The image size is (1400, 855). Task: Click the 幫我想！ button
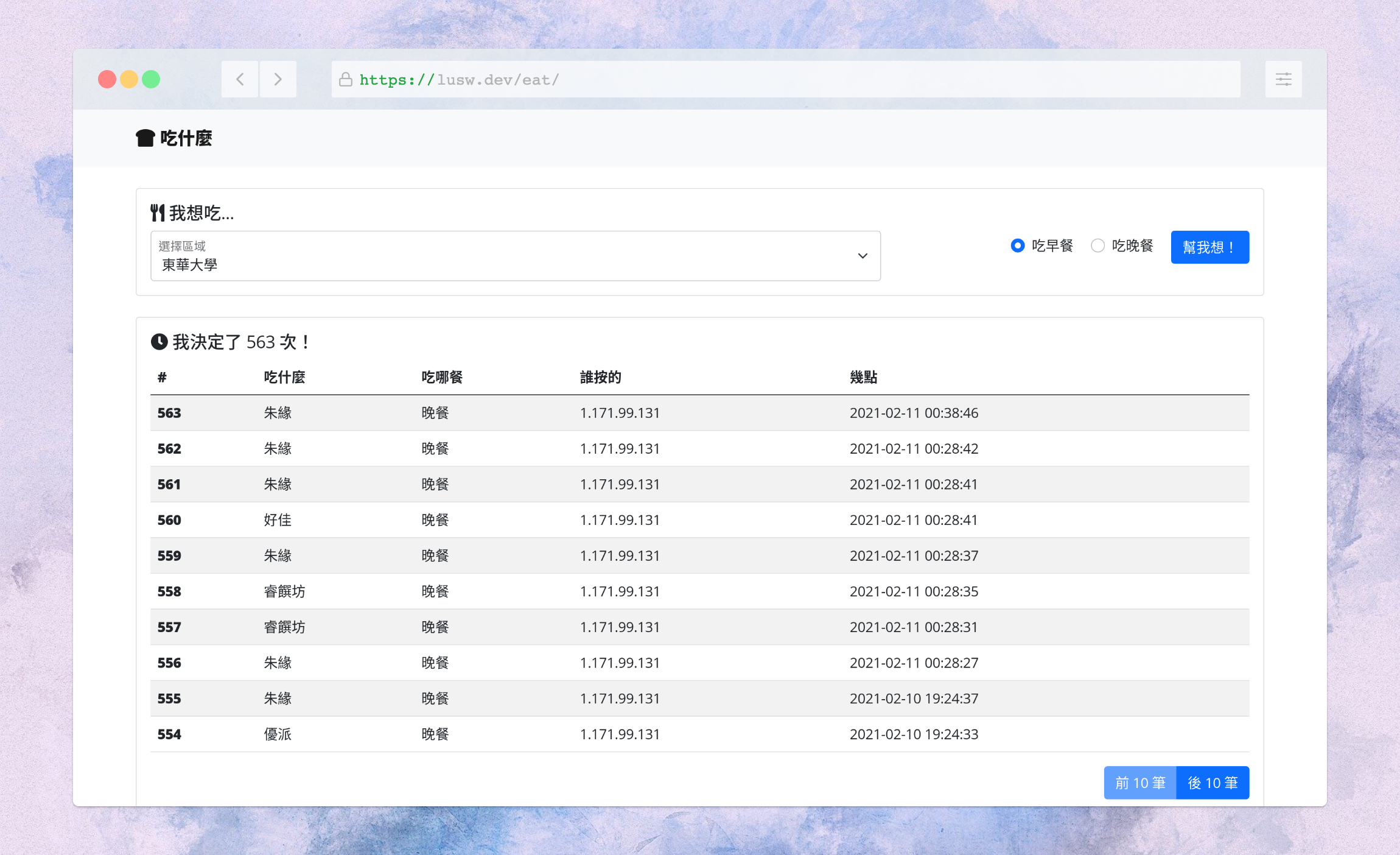pos(1209,247)
